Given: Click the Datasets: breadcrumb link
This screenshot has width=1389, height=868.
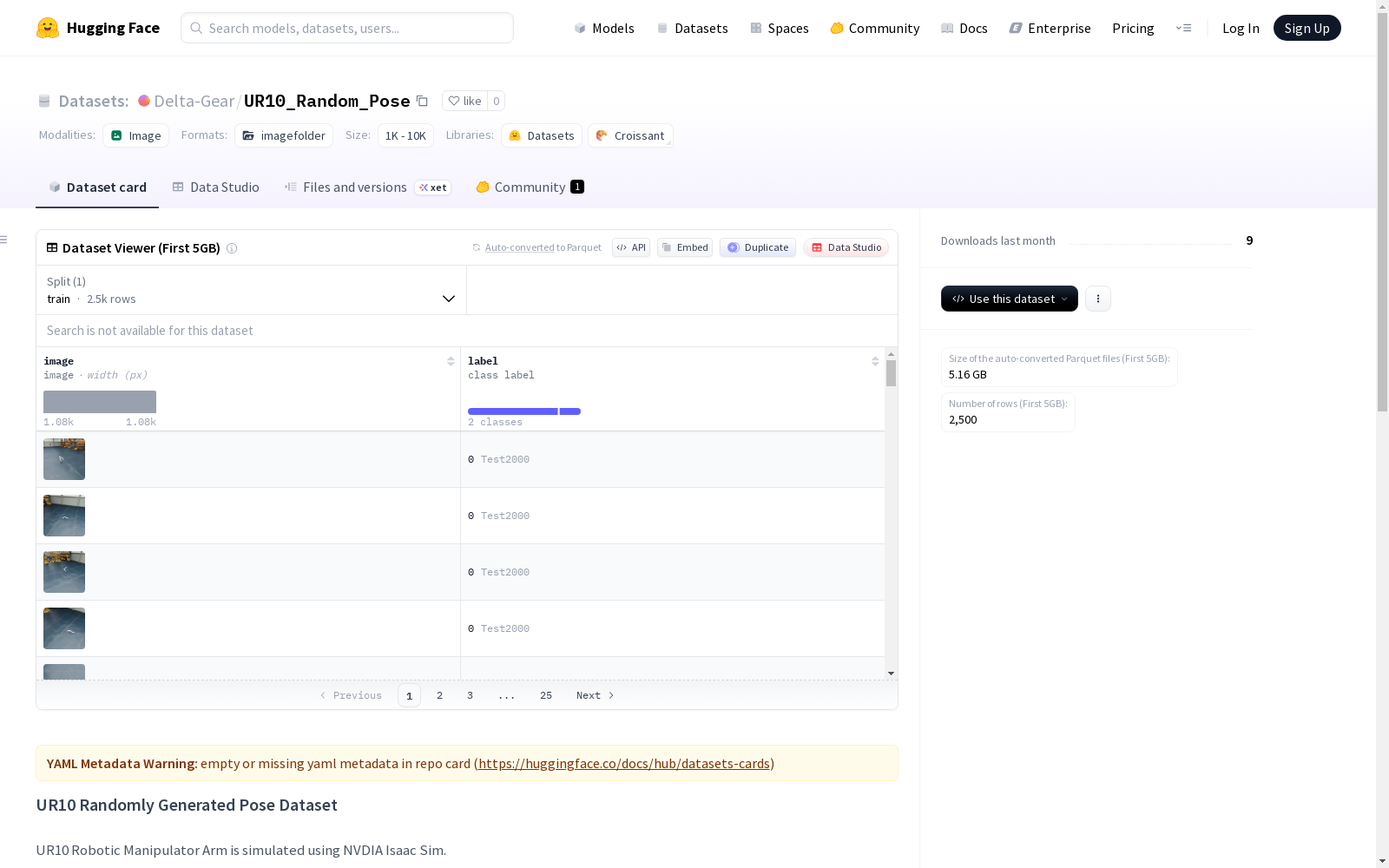Looking at the screenshot, I should [93, 101].
